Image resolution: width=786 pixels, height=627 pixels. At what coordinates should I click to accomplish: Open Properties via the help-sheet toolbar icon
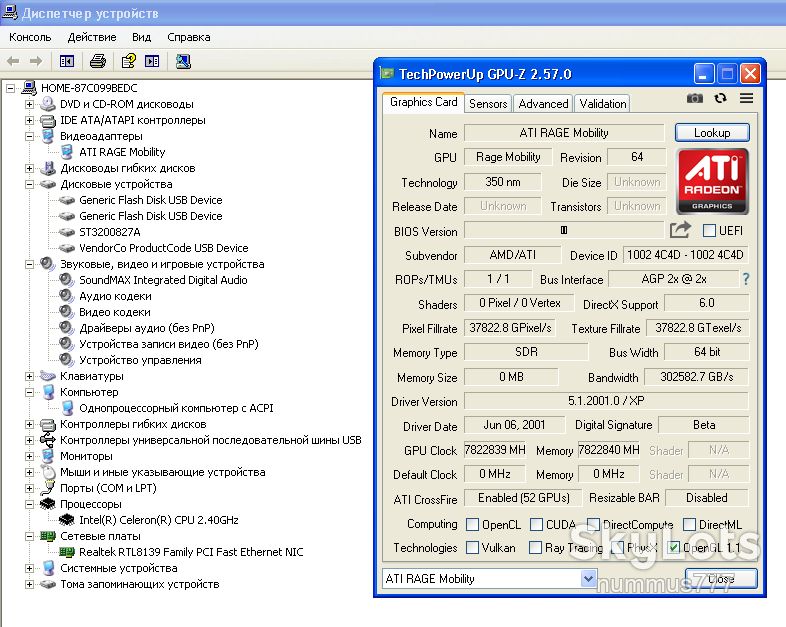(129, 61)
